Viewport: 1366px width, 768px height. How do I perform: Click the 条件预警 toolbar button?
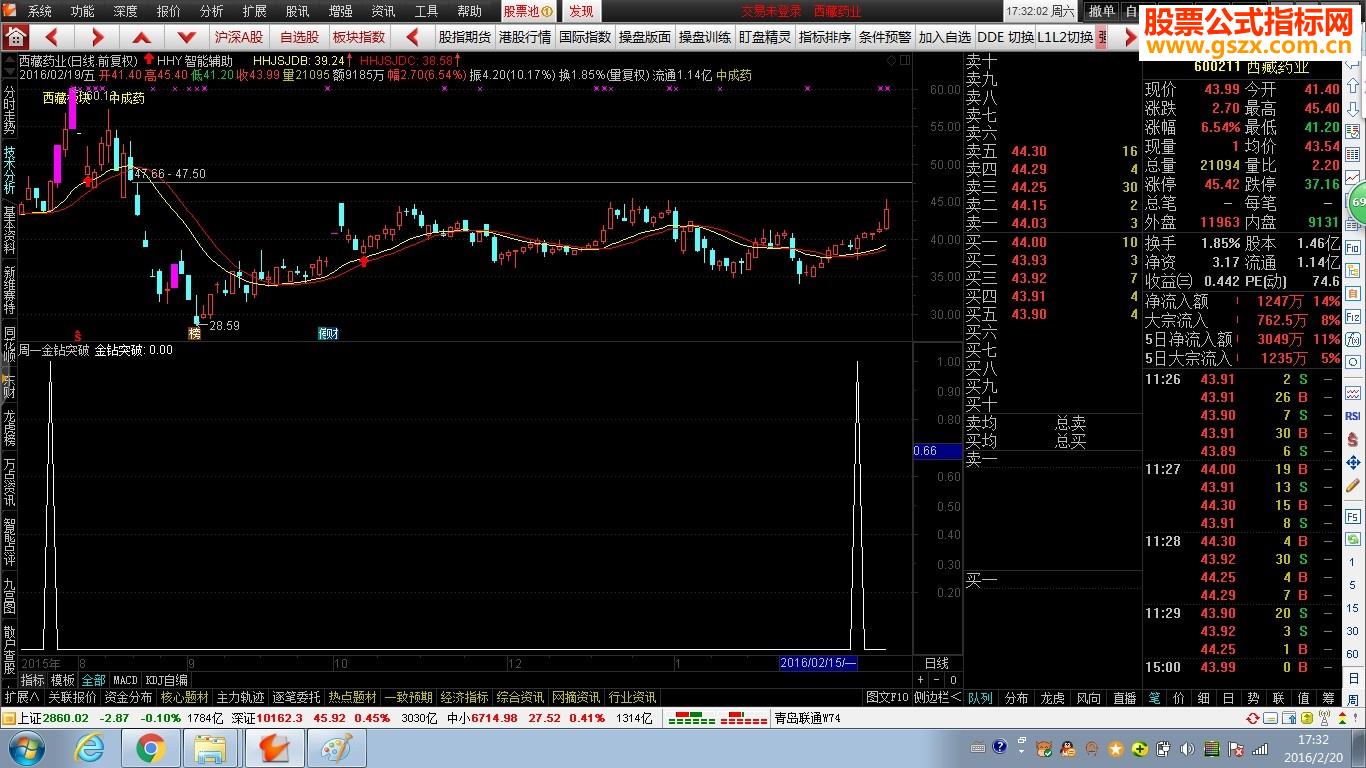(x=885, y=37)
